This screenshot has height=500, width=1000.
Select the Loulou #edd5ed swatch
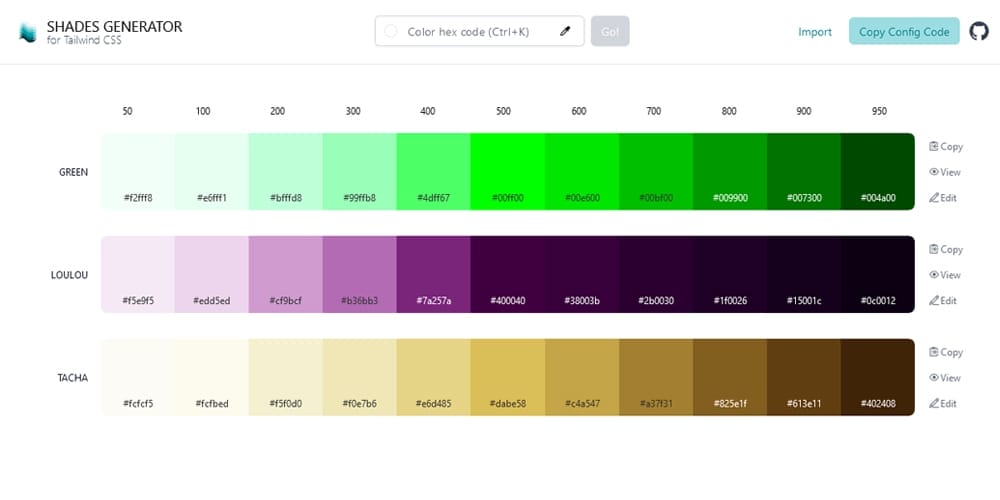click(x=212, y=274)
